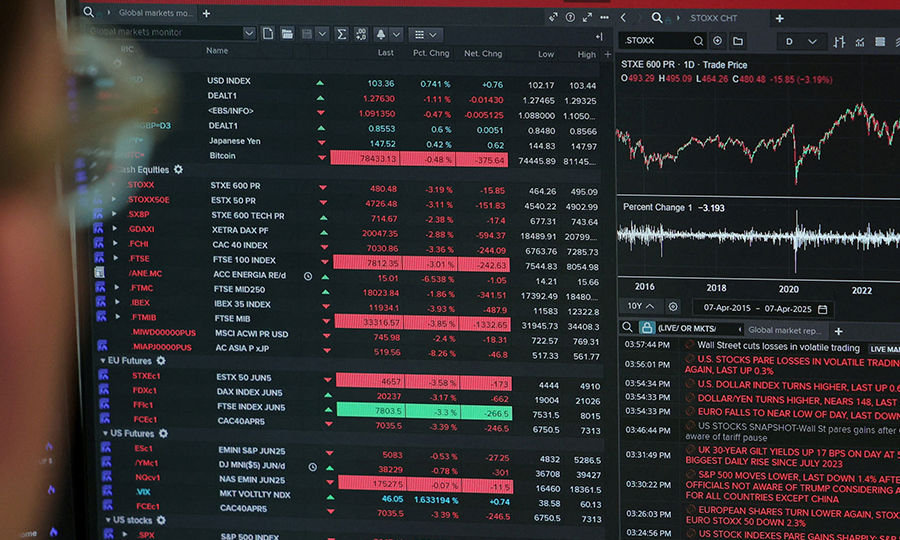Click the Bitcoin row name
This screenshot has width=900, height=540.
[x=222, y=156]
